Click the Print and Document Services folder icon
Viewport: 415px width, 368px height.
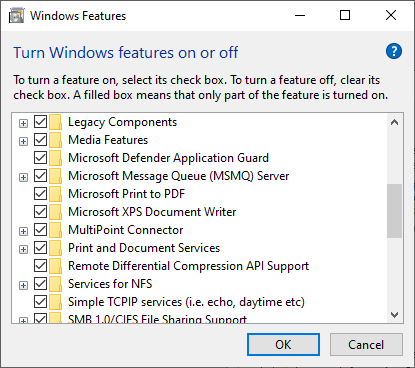(55, 248)
